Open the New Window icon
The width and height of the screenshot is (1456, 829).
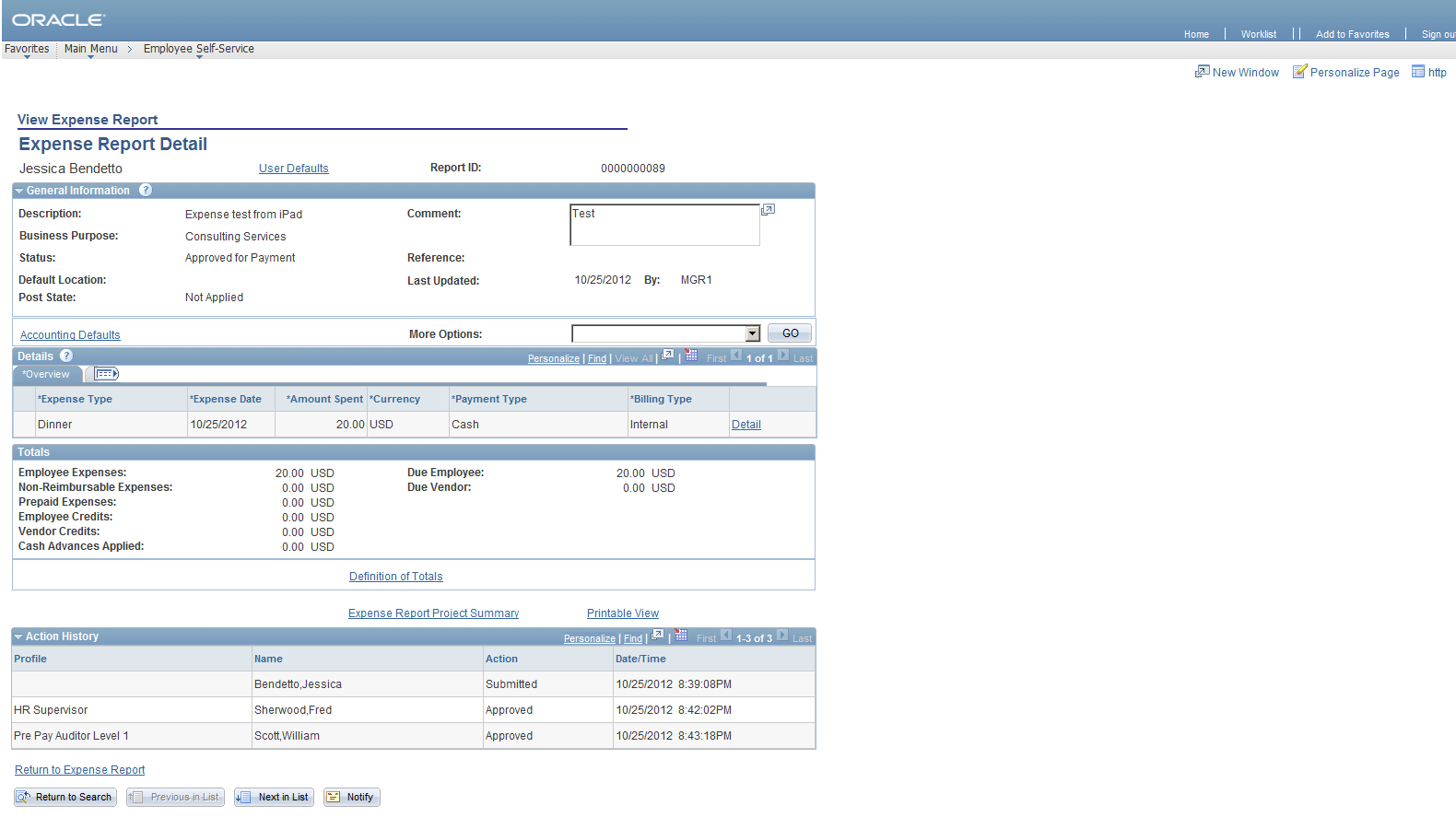coord(1202,72)
